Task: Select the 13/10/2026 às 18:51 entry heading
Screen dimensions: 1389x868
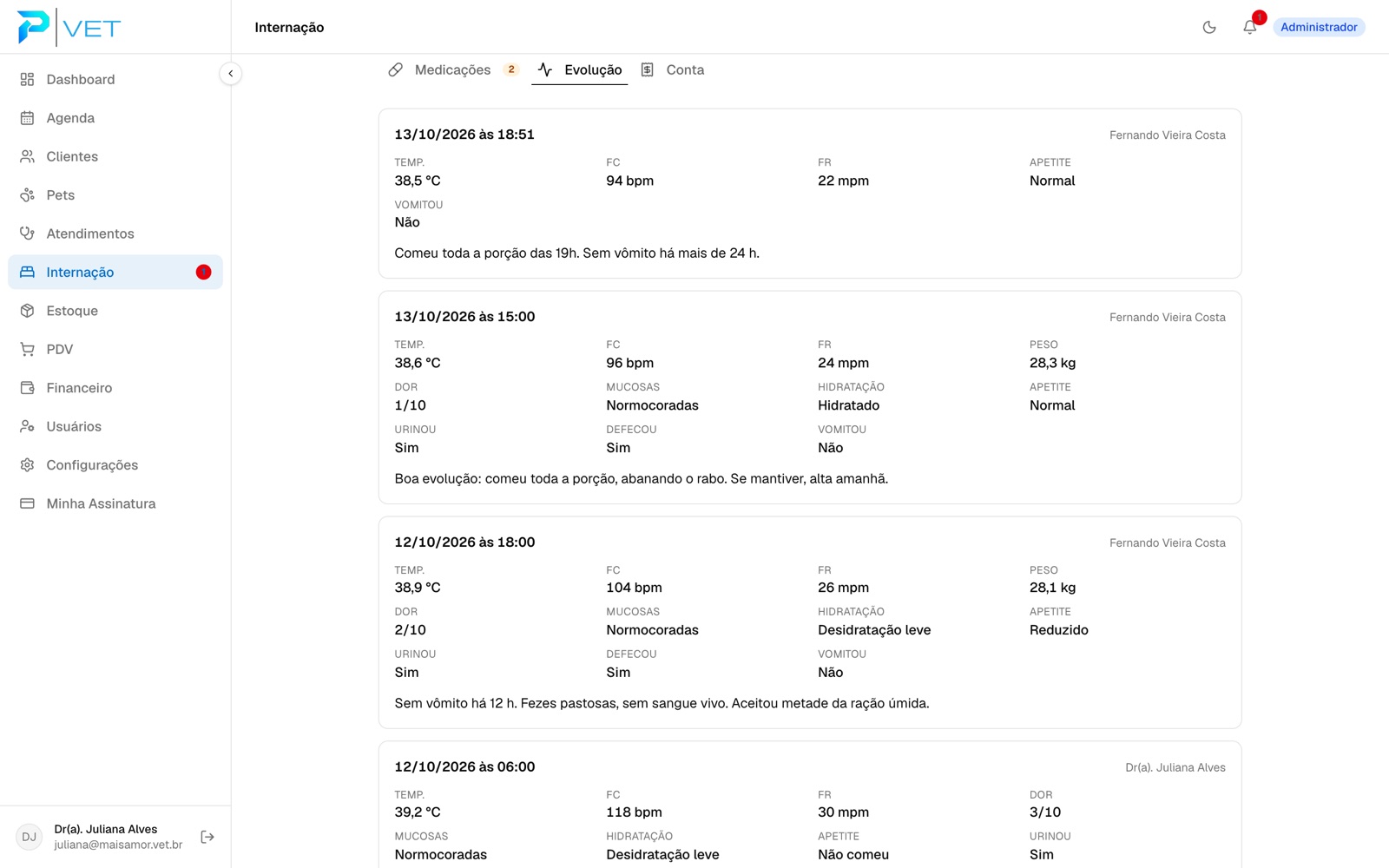Action: click(464, 135)
